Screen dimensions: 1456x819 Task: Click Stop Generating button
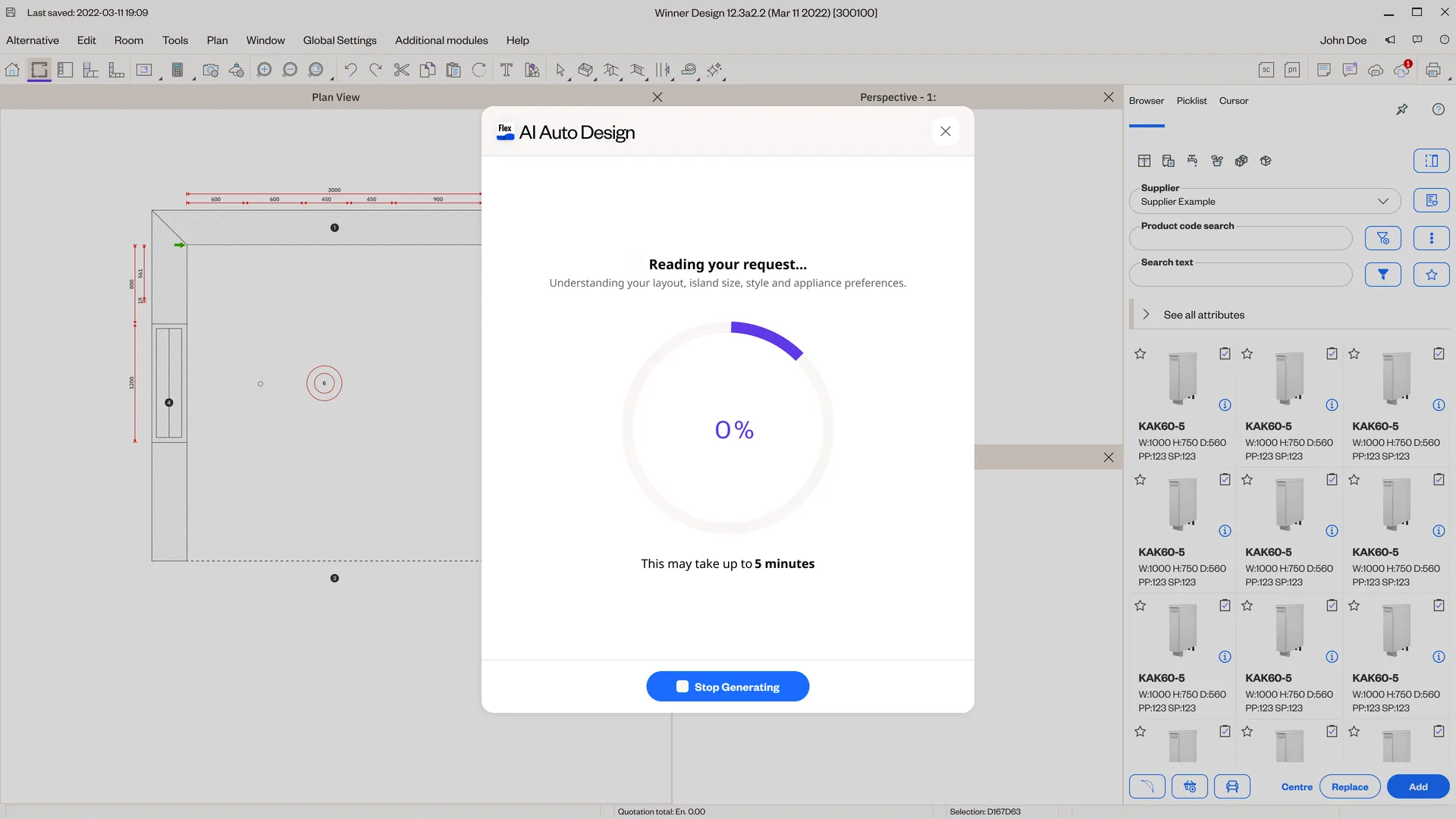tap(728, 686)
